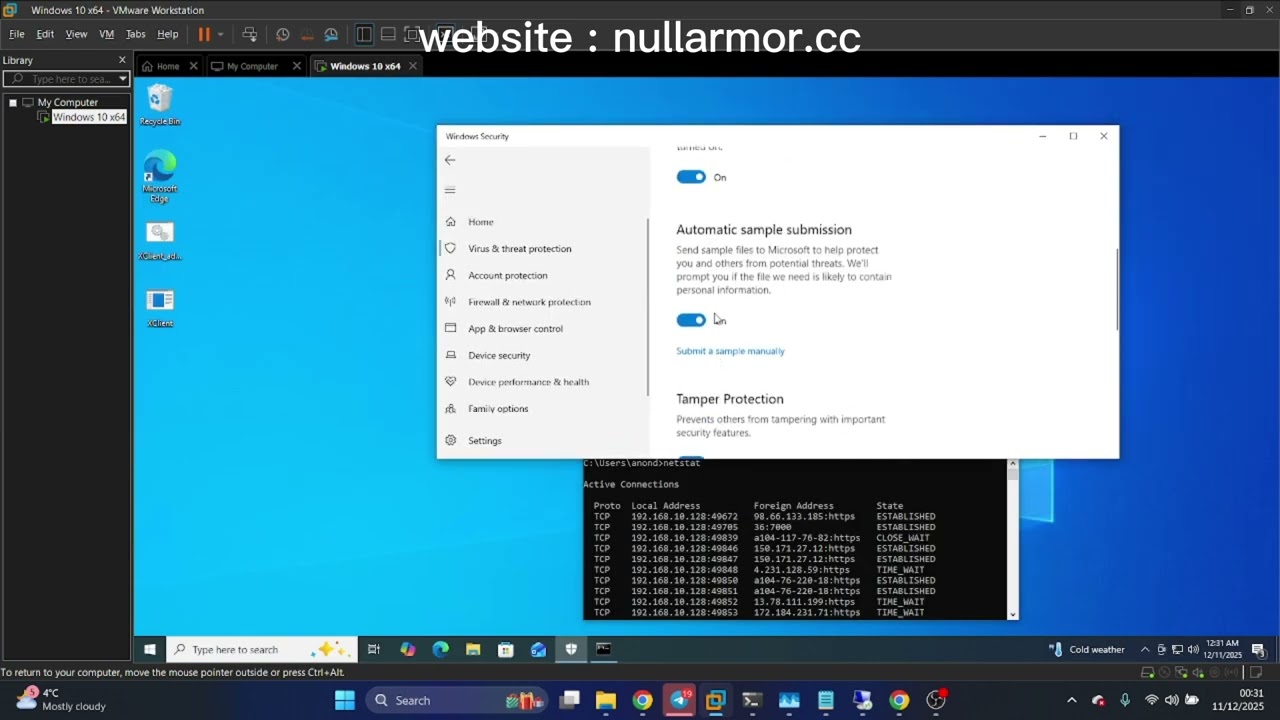
Task: Open the Library search dropdown arrow
Action: tap(122, 79)
